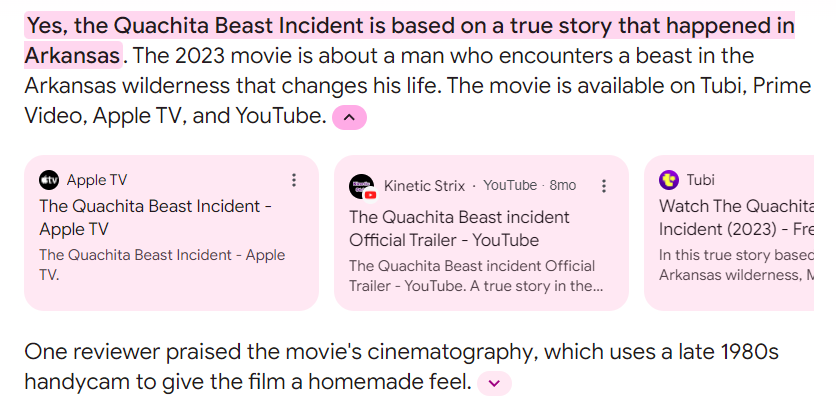This screenshot has height=416, width=836.
Task: Collapse sources with the up chevron
Action: pos(349,118)
